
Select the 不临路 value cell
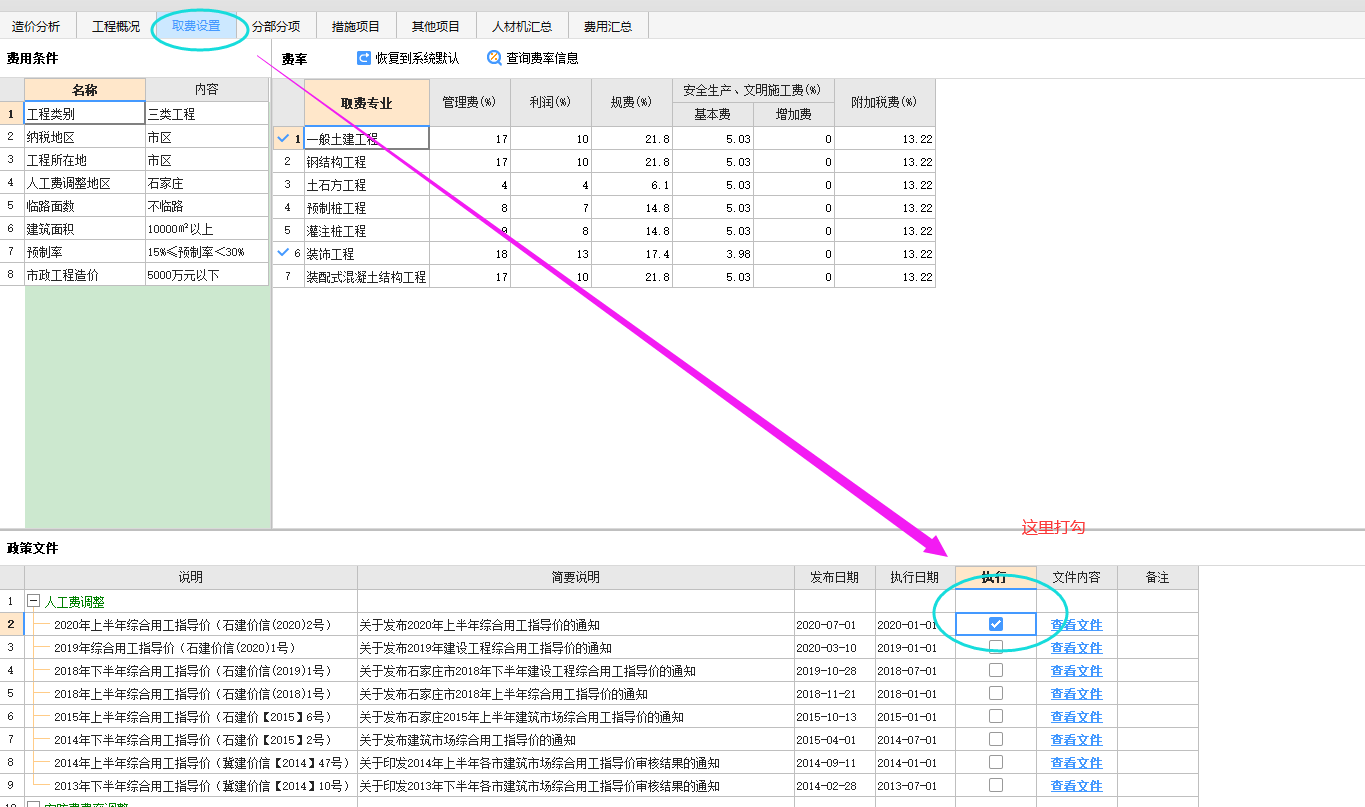tap(207, 206)
